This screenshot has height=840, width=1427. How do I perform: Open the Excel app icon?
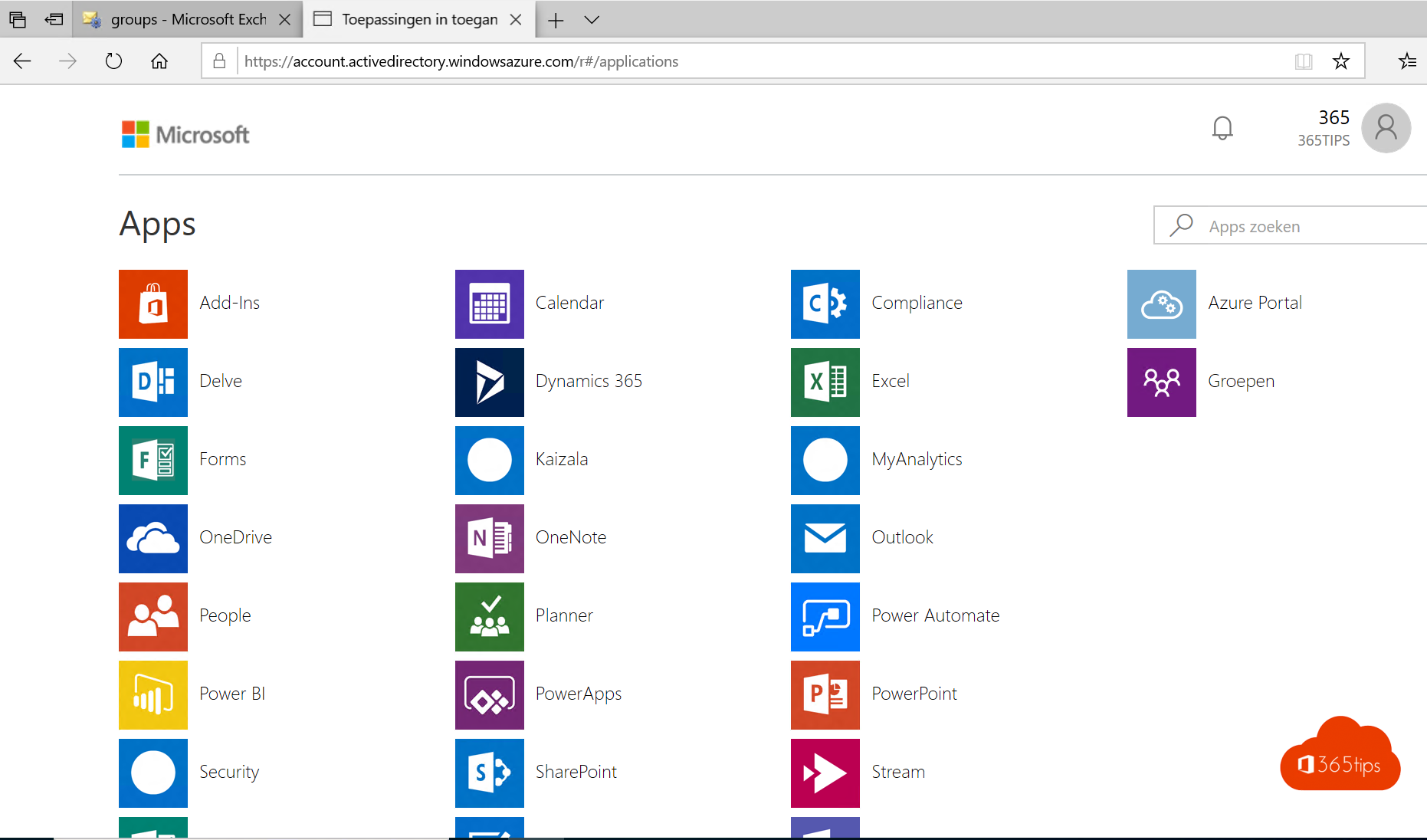point(825,382)
